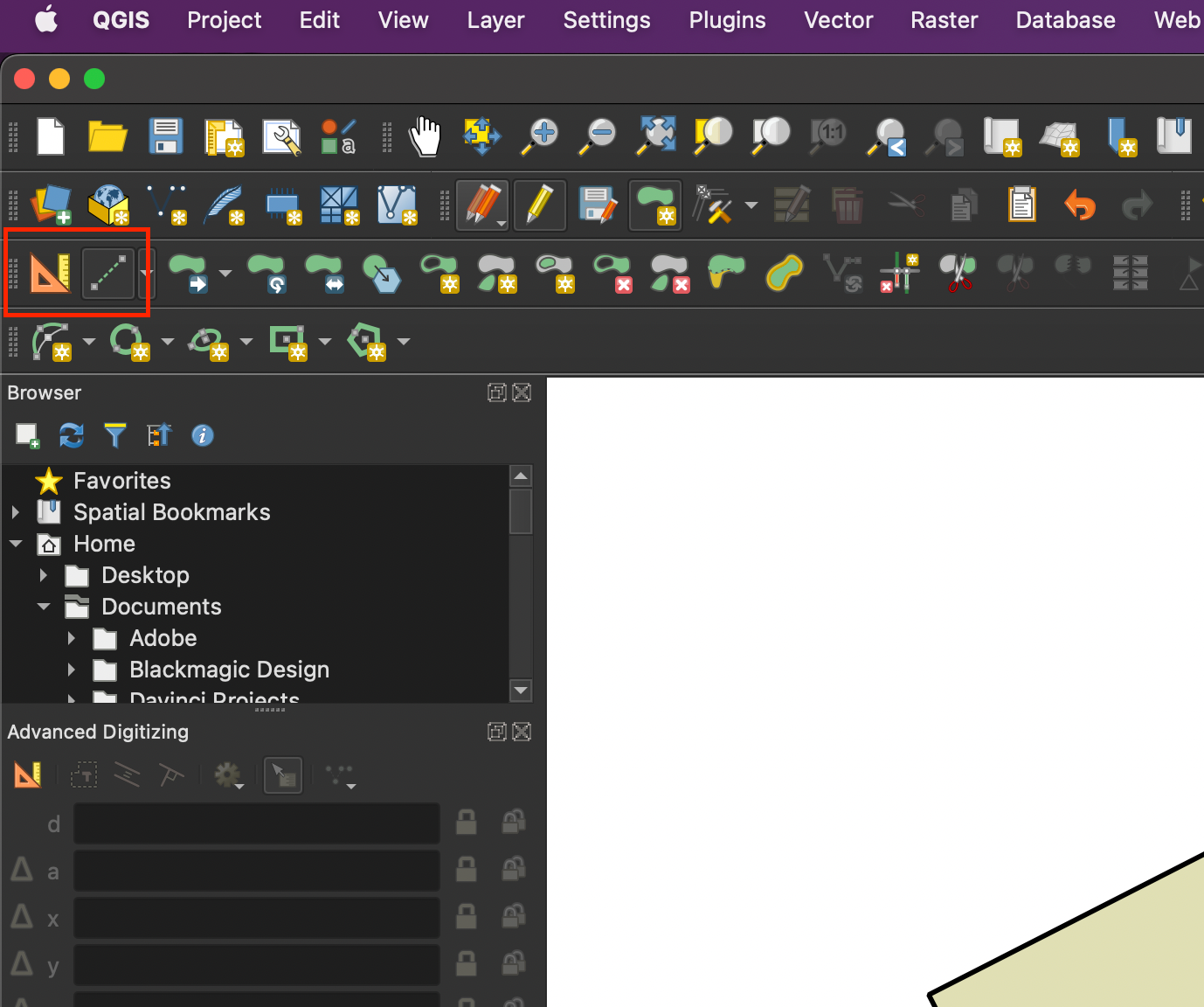Toggle the lock for distance d field
Image resolution: width=1204 pixels, height=1007 pixels.
467,823
